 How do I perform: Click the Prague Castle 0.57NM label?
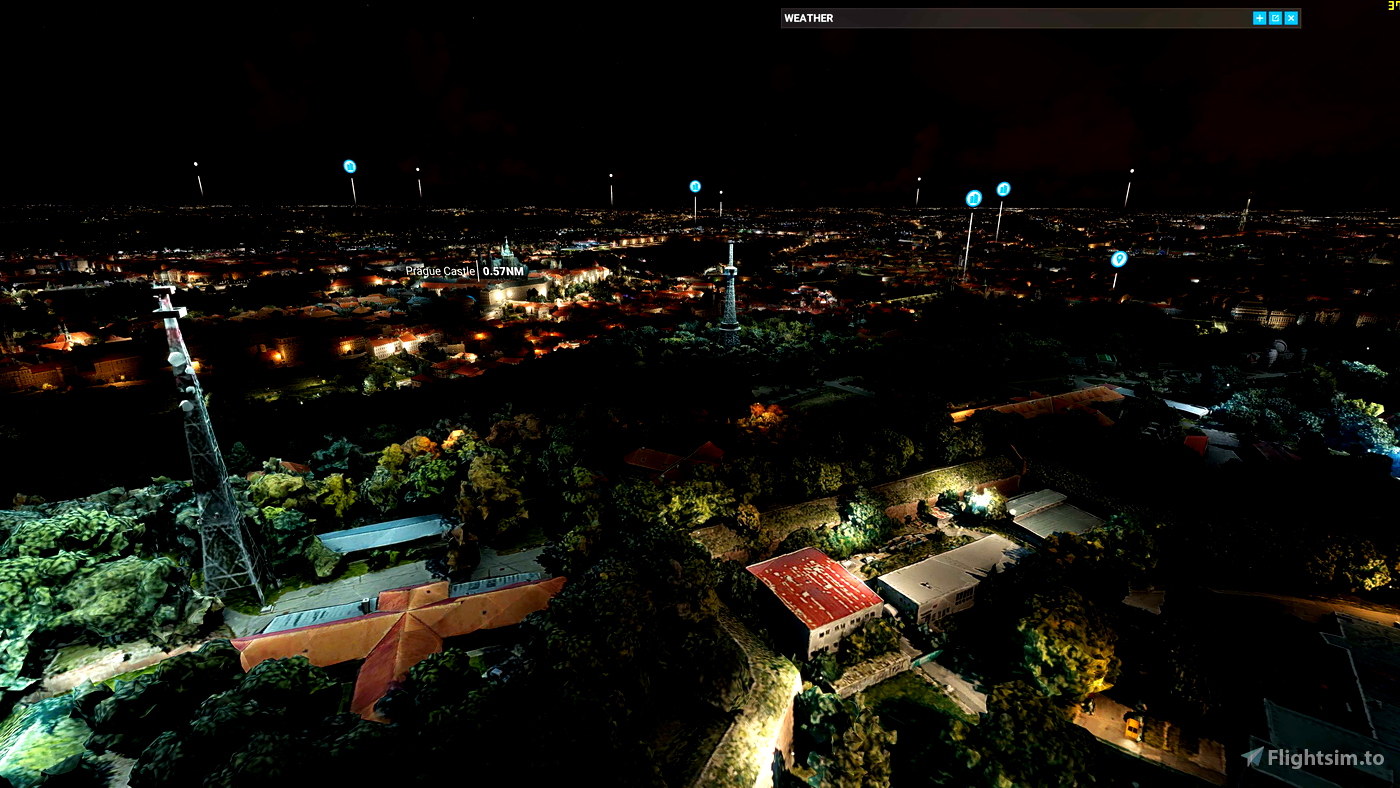[x=465, y=271]
